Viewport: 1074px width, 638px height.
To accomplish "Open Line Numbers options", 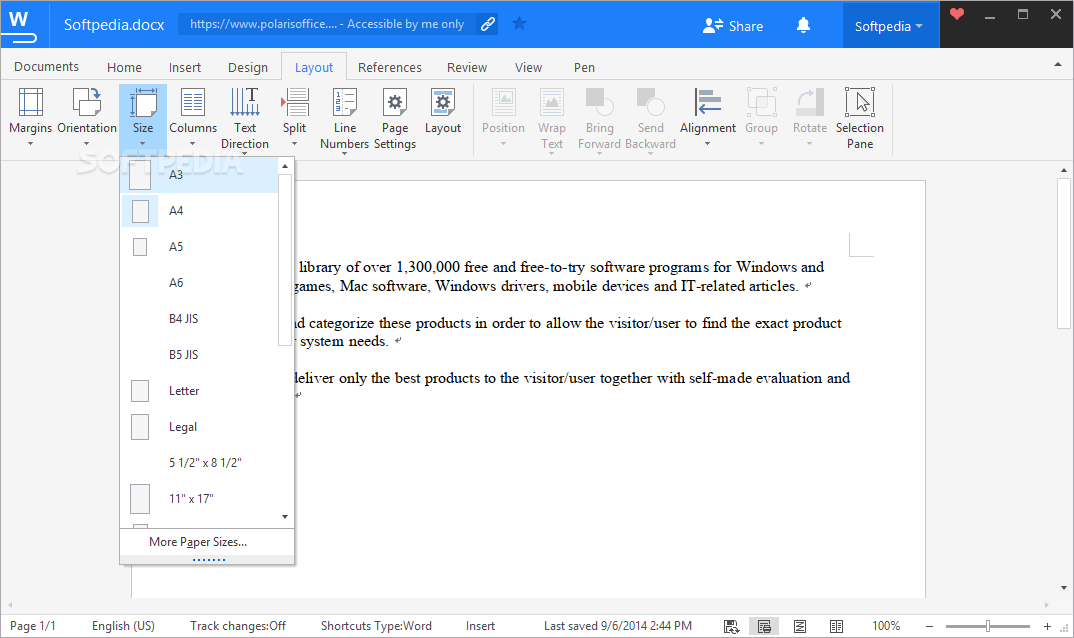I will [x=345, y=119].
